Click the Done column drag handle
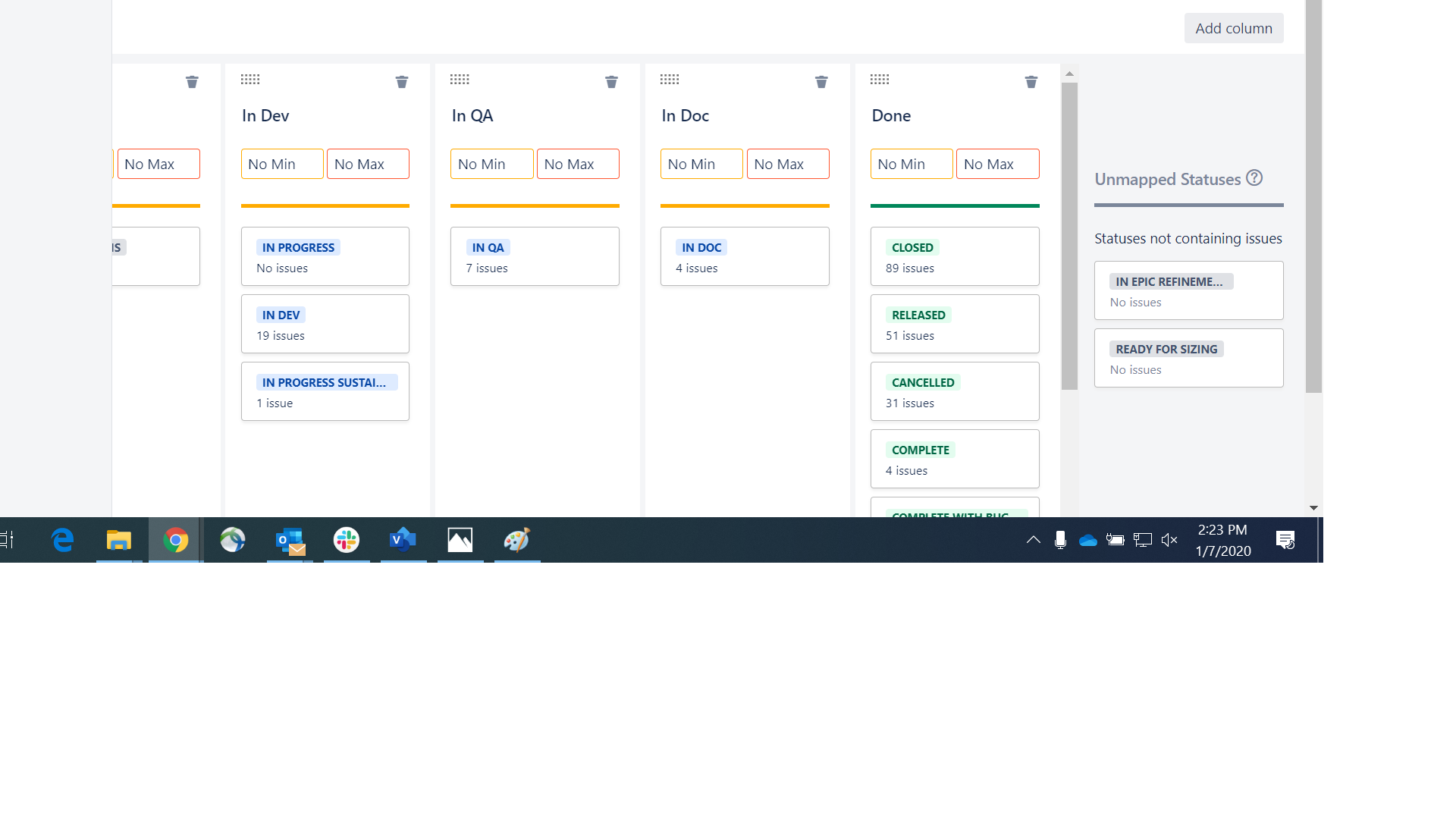 pos(880,80)
